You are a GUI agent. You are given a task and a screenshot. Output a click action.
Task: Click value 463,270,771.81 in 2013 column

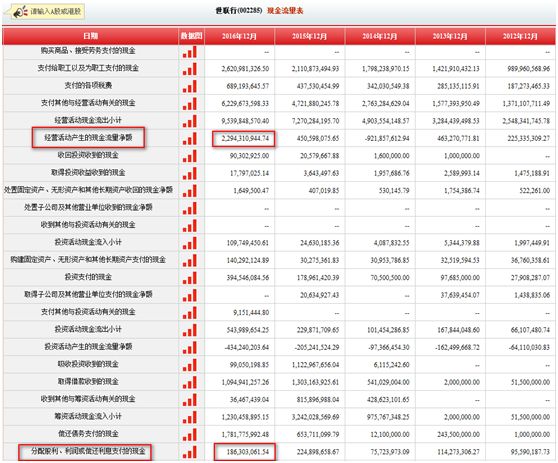pos(458,138)
